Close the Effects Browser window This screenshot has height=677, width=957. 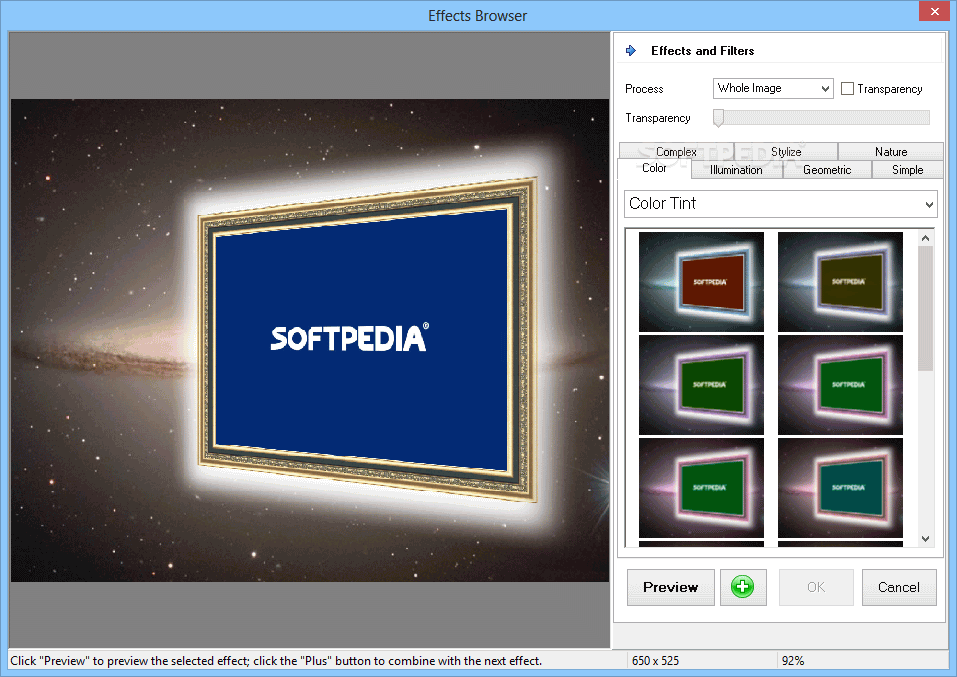click(x=935, y=11)
